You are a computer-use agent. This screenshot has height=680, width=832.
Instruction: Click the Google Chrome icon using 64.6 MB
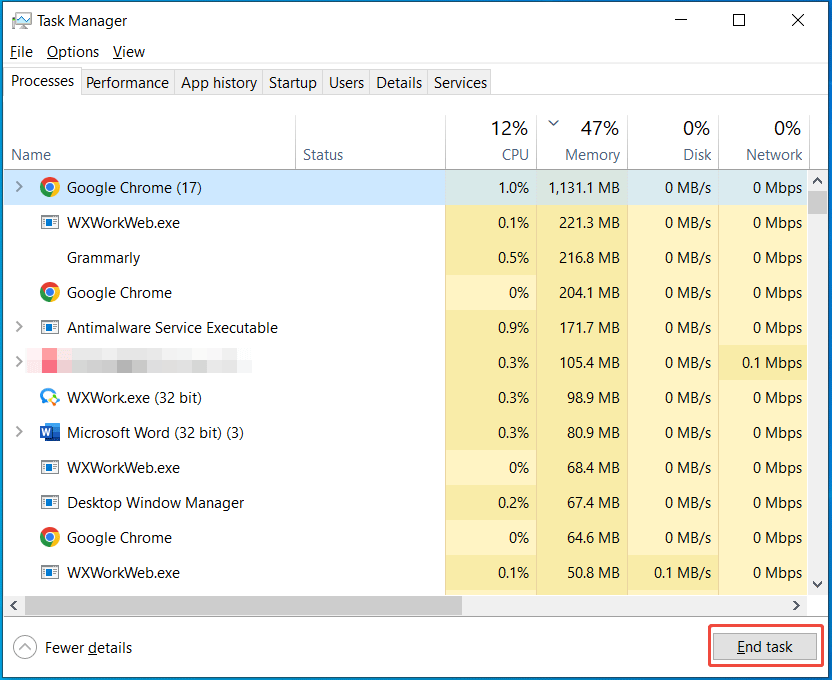[50, 537]
